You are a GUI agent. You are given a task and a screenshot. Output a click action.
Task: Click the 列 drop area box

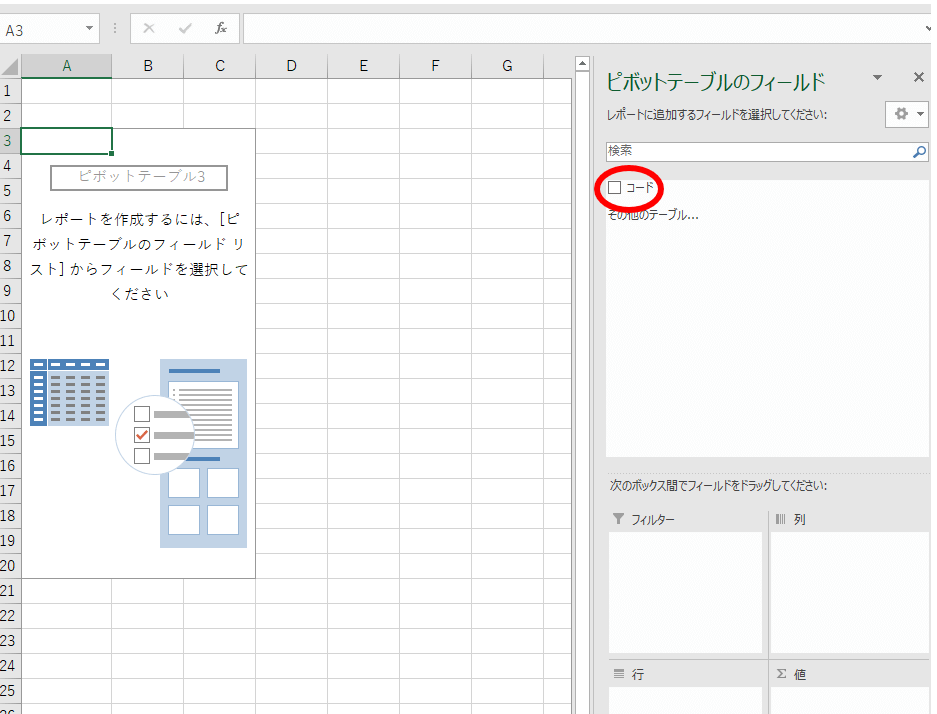(850, 592)
